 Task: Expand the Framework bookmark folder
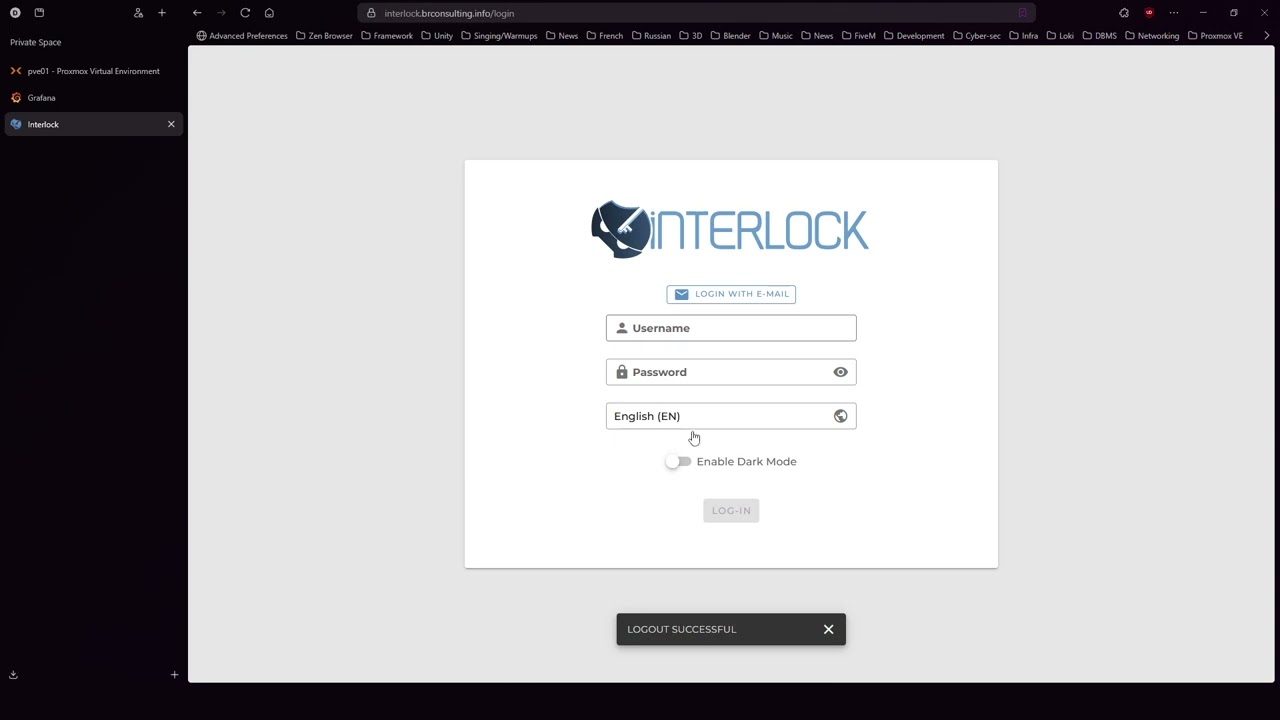point(387,36)
